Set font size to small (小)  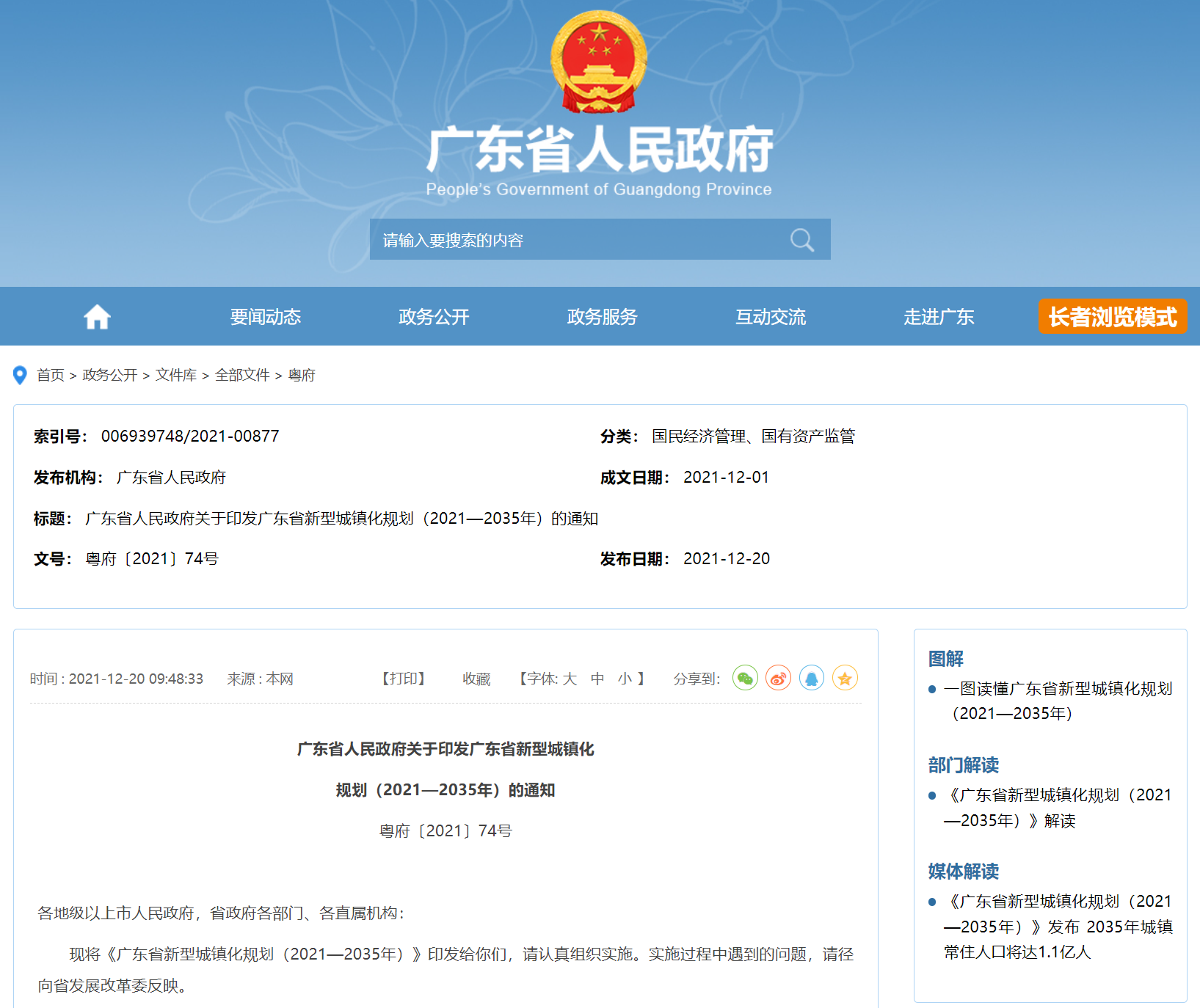pyautogui.click(x=625, y=679)
